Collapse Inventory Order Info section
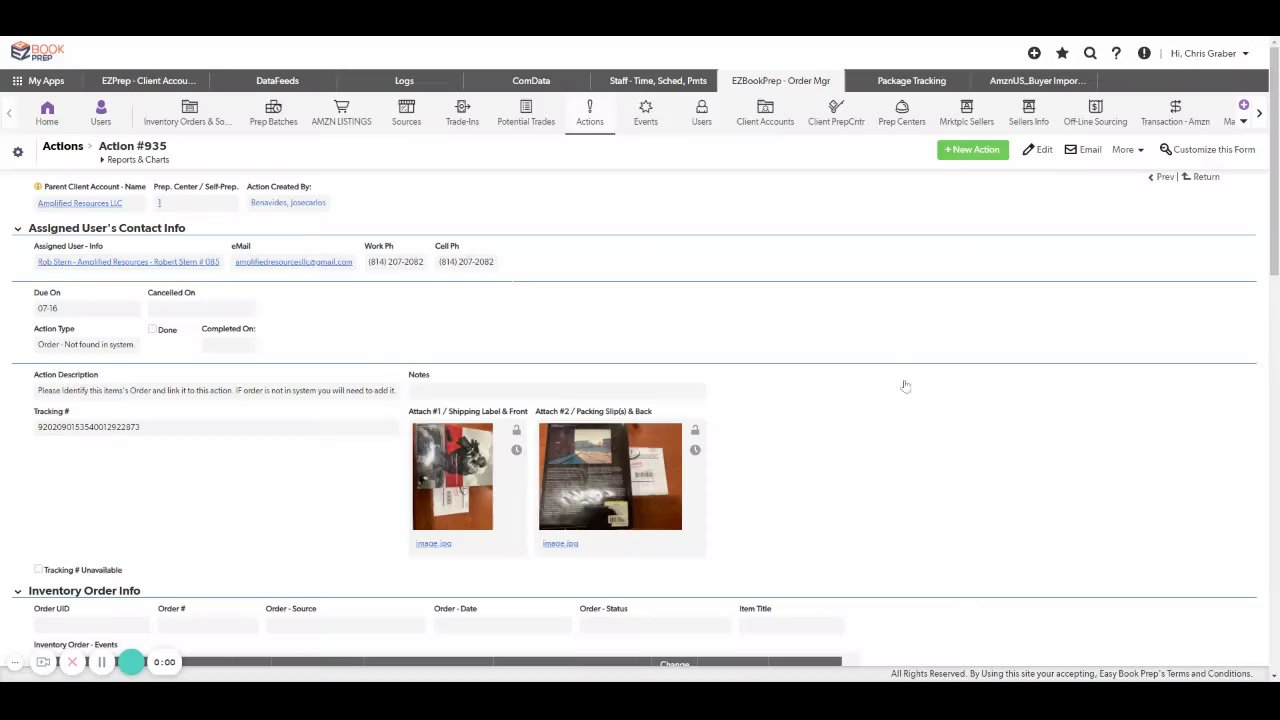 [17, 591]
